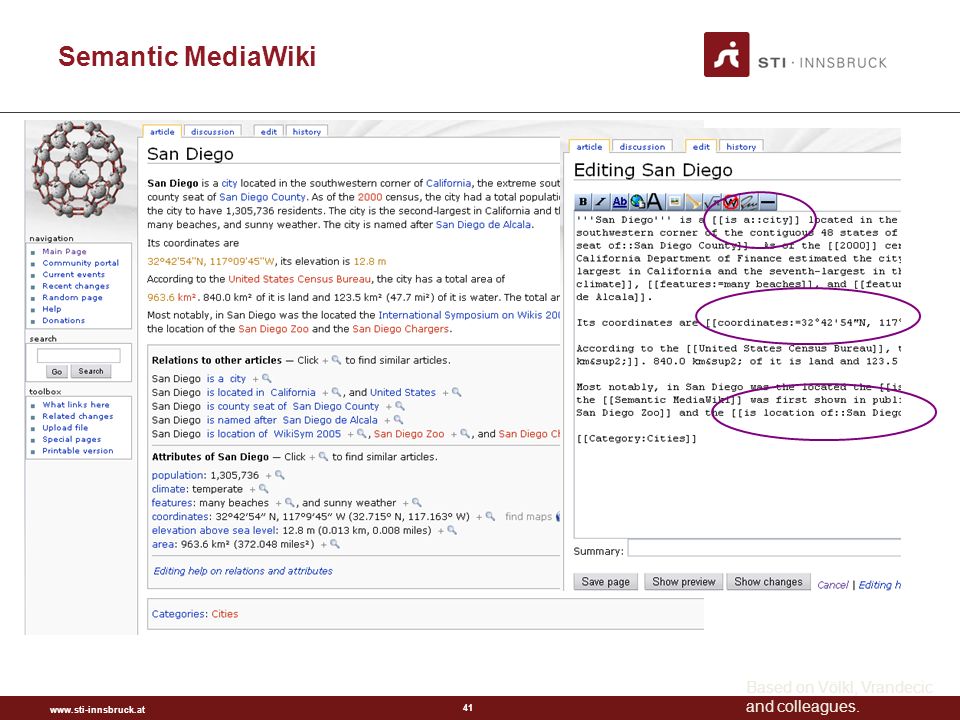Viewport: 960px width, 720px height.
Task: Open What links here in toolbox
Action: click(76, 405)
